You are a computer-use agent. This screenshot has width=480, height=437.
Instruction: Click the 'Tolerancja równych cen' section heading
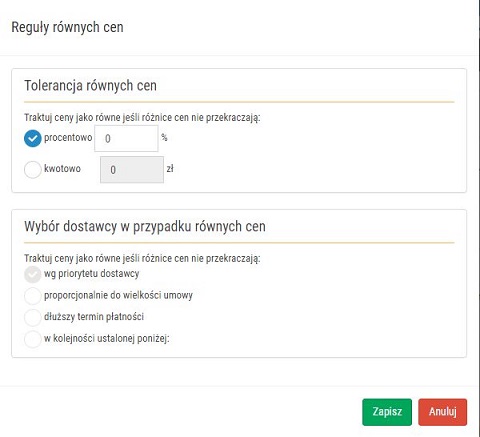90,86
